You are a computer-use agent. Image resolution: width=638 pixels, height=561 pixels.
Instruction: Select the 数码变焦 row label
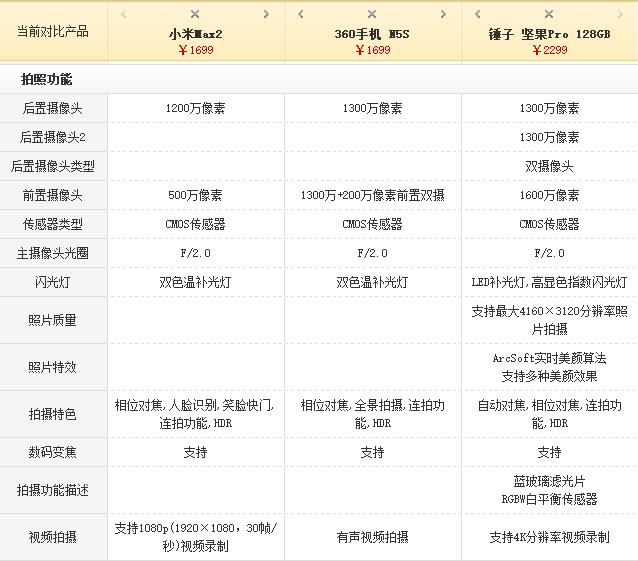coord(53,452)
